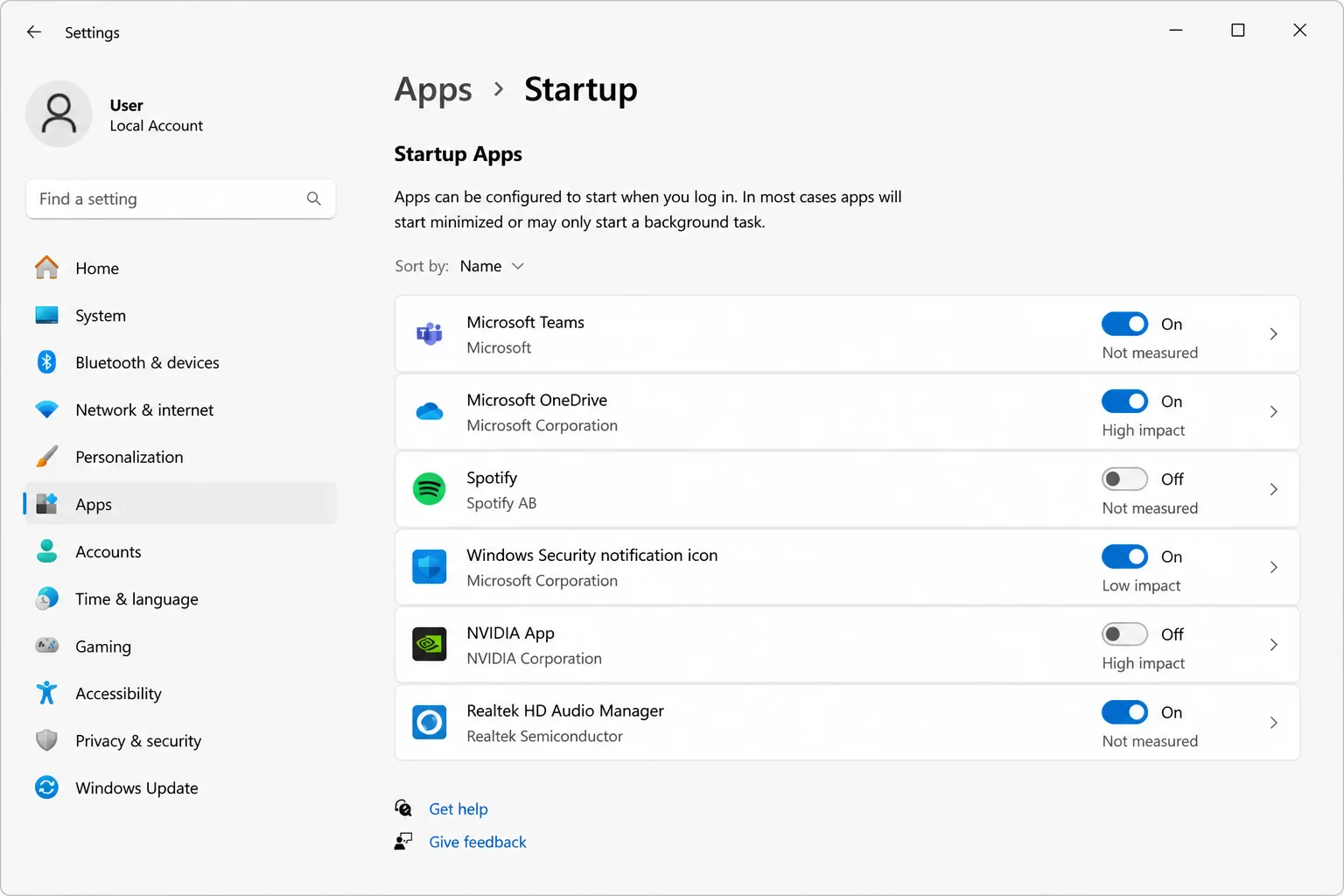
Task: Enable Spotify startup toggle
Action: (1124, 479)
